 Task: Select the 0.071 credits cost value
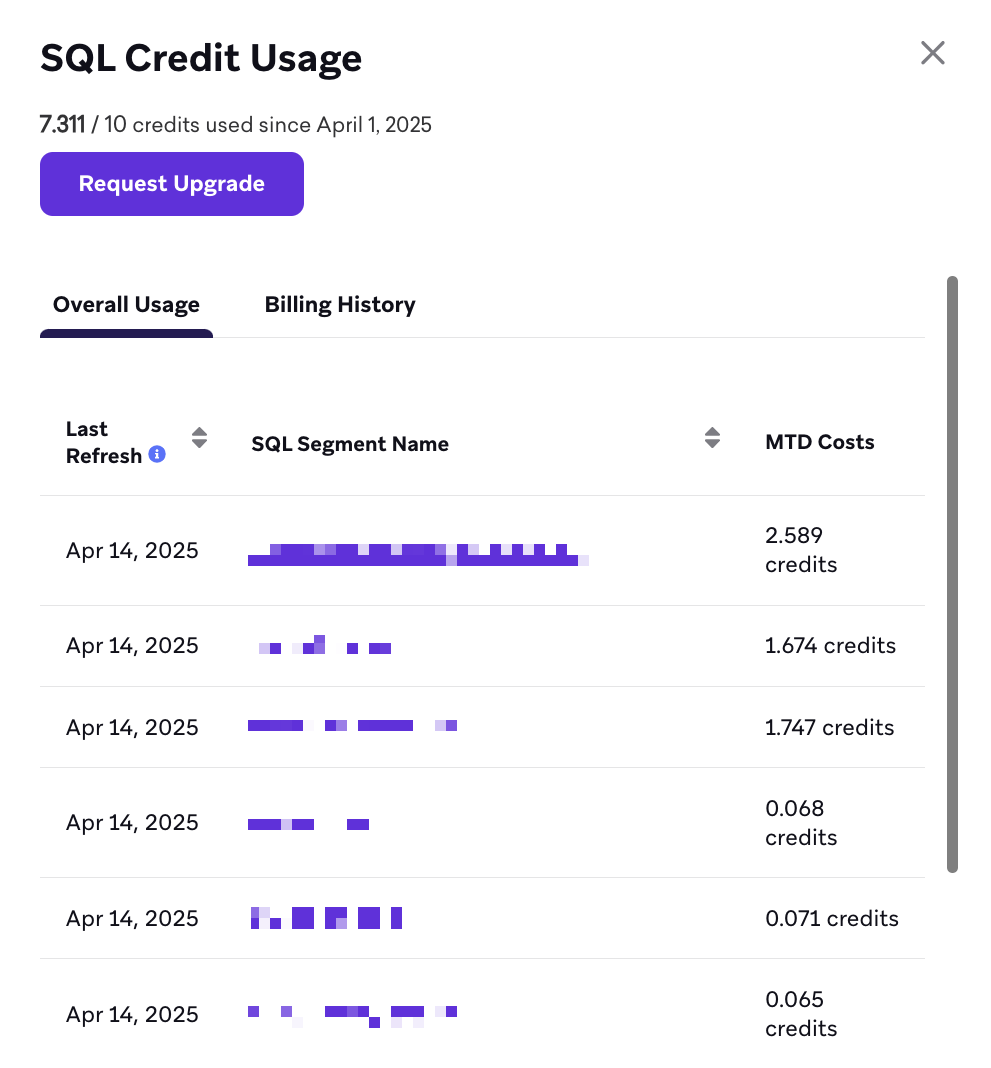(x=831, y=918)
